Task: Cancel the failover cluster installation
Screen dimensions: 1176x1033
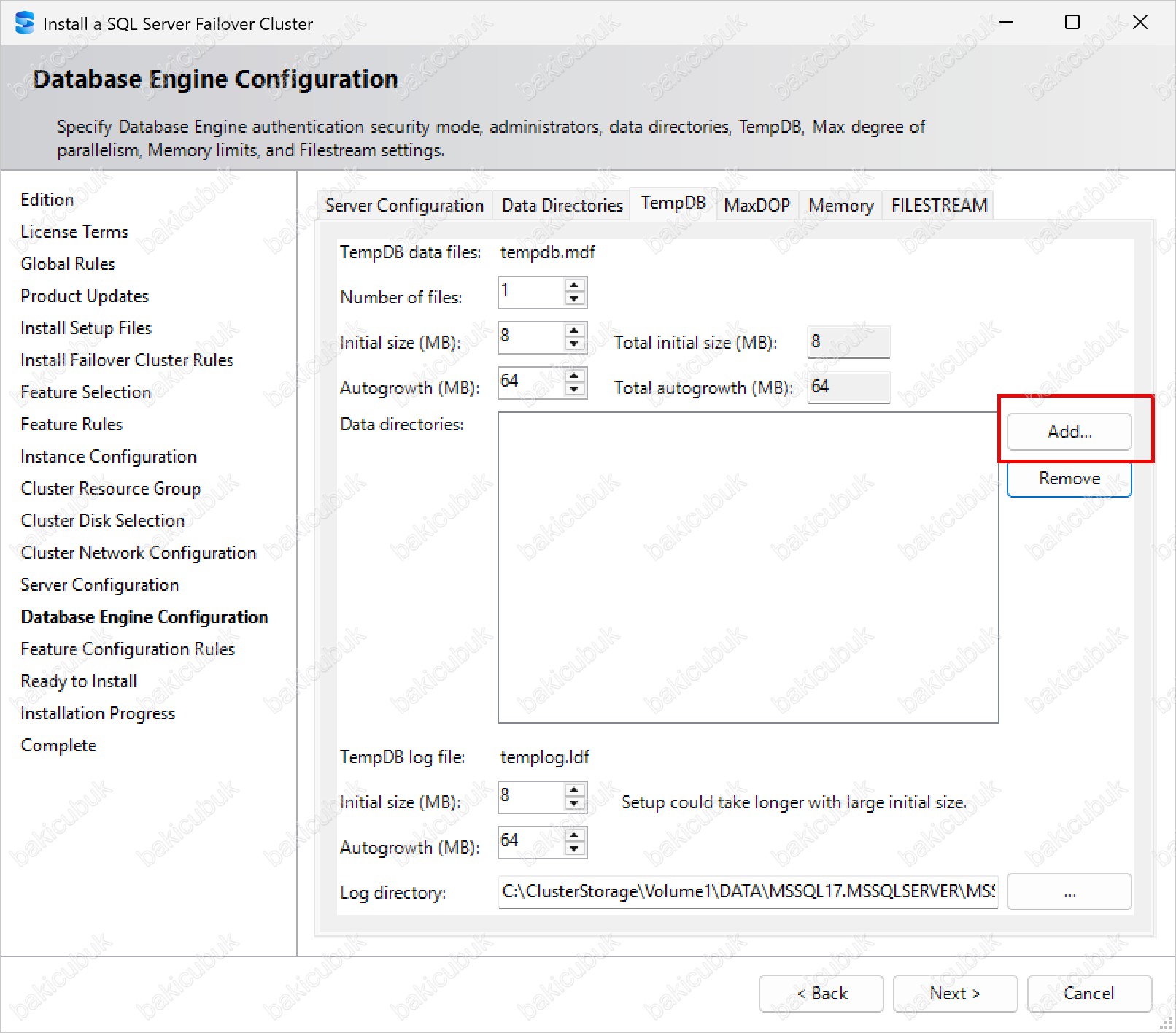Action: click(x=1088, y=994)
